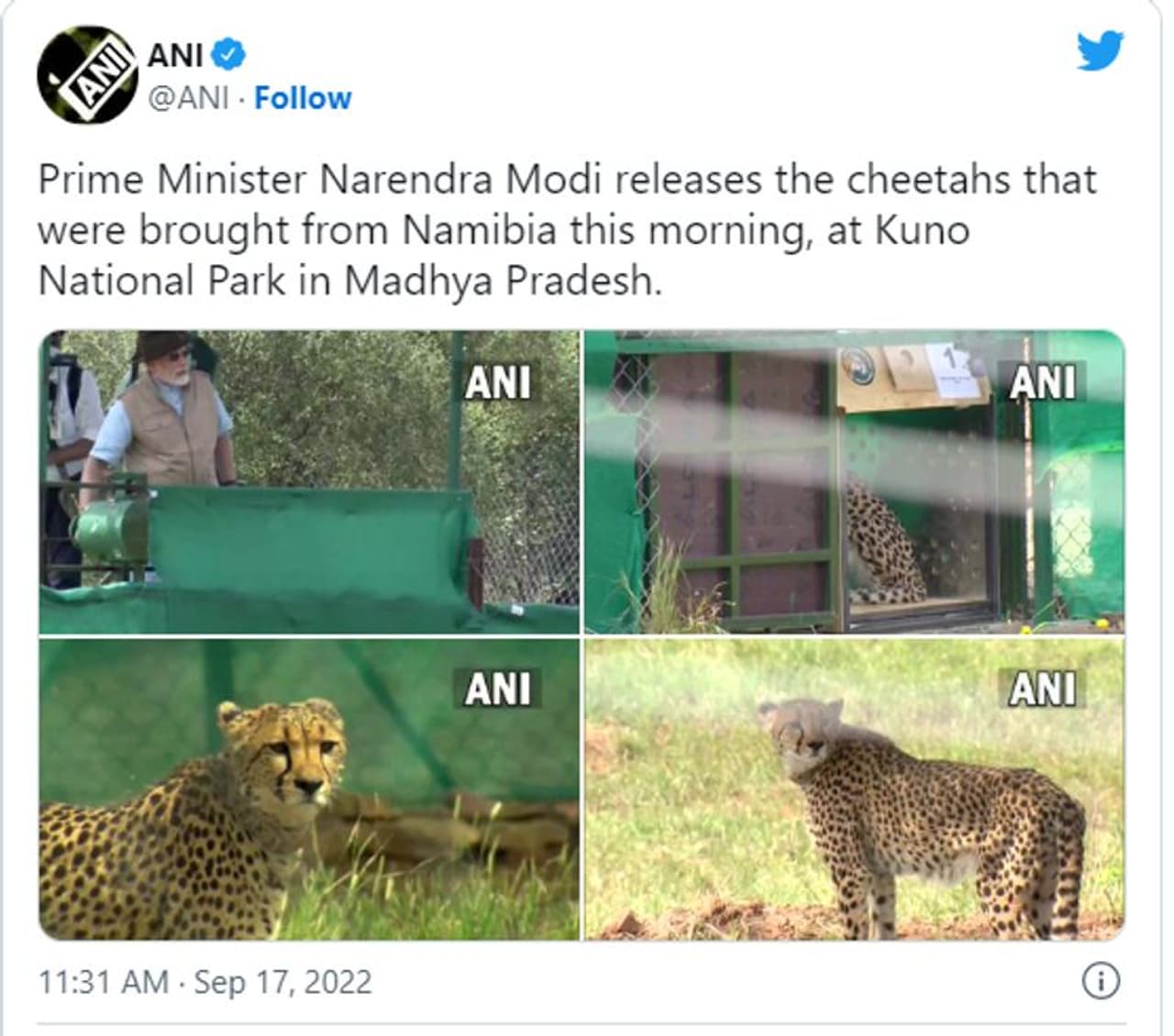Screen dimensions: 1174x1036
Task: Click the "Kuno" word in tweet text
Action: [x=922, y=229]
